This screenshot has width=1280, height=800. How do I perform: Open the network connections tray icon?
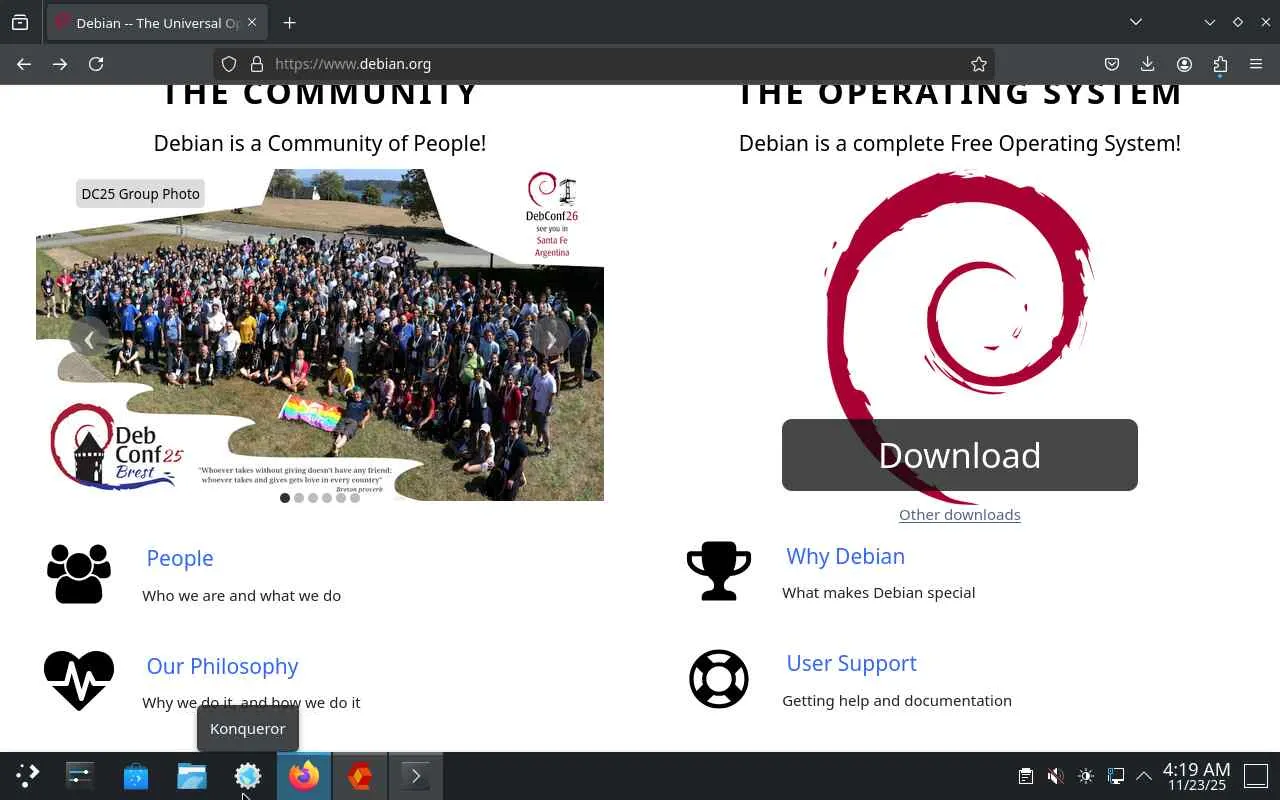pos(1115,776)
